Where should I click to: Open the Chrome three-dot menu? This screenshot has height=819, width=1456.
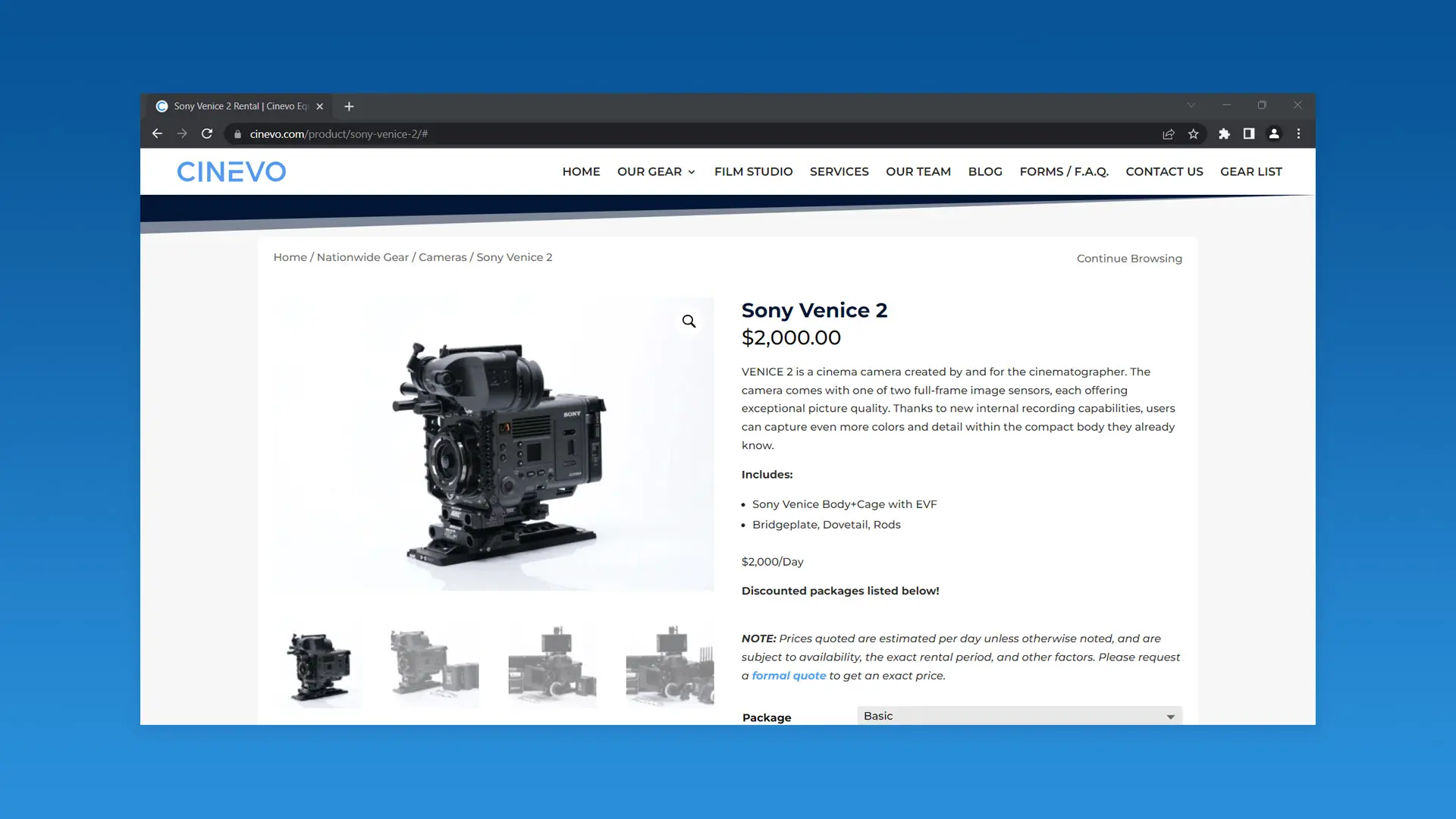pyautogui.click(x=1298, y=133)
